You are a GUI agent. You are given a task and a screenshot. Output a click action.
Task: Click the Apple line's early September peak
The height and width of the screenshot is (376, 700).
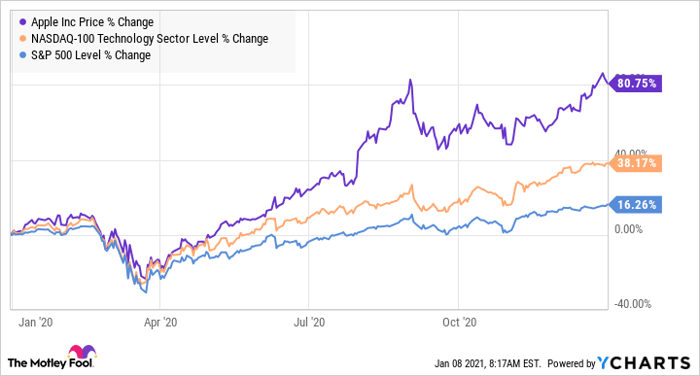point(410,80)
